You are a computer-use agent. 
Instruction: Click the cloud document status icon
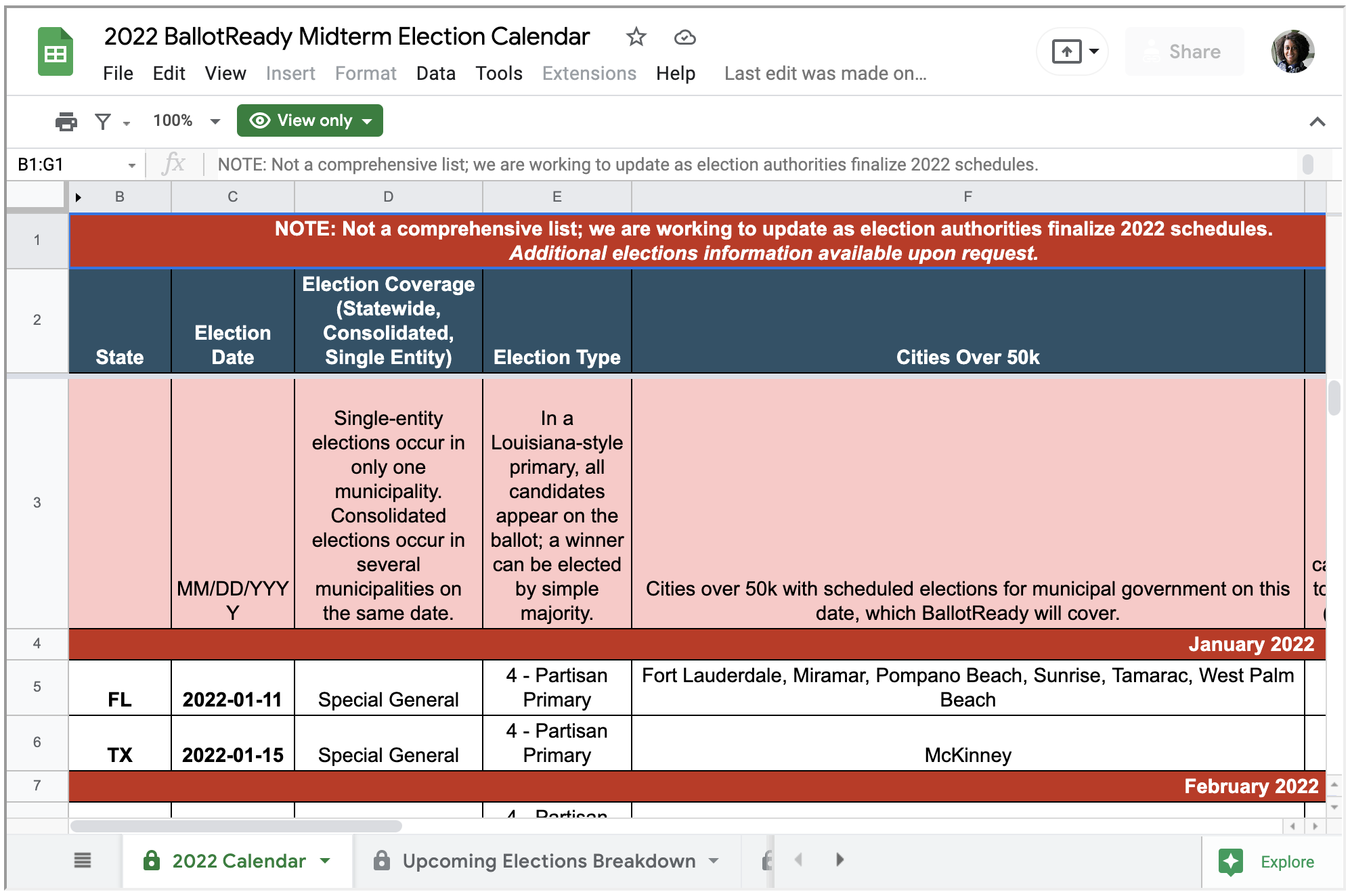pos(684,37)
